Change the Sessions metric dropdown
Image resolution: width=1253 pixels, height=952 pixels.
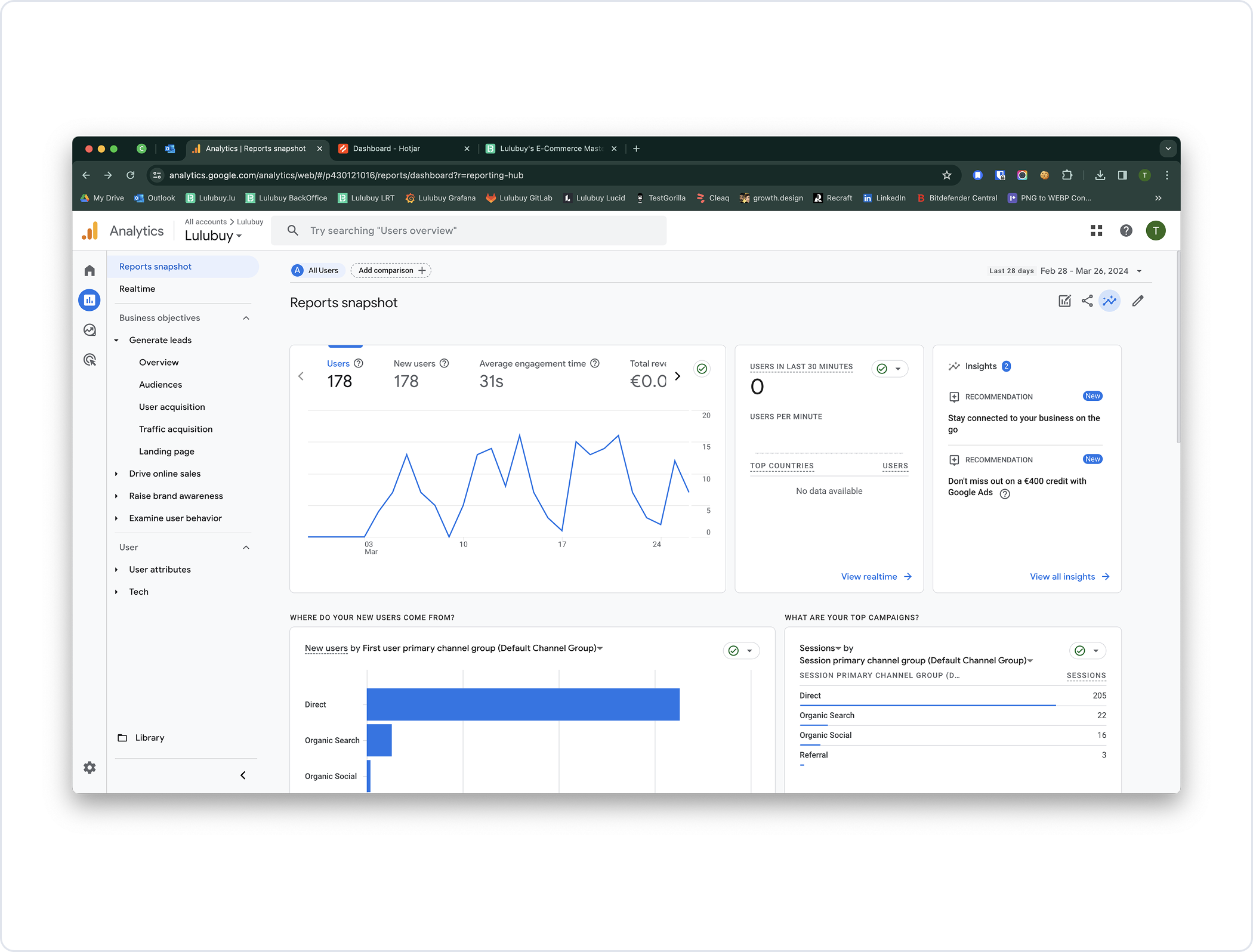[x=820, y=648]
